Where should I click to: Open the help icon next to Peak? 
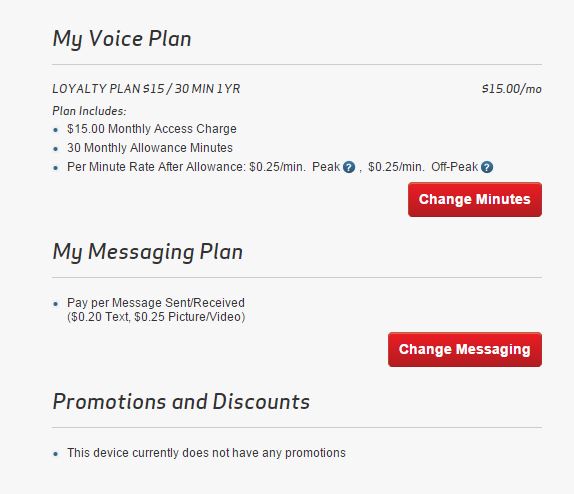click(x=349, y=167)
